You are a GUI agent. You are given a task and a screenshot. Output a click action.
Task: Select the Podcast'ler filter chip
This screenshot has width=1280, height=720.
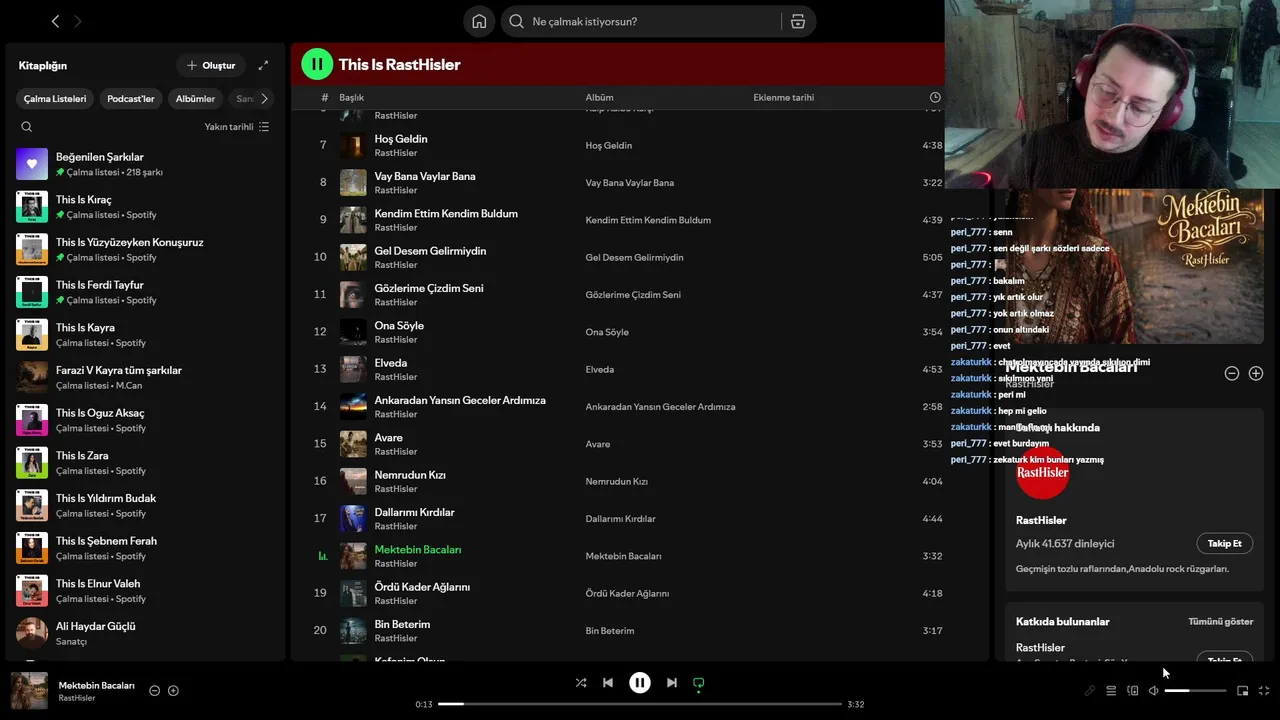[x=131, y=98]
